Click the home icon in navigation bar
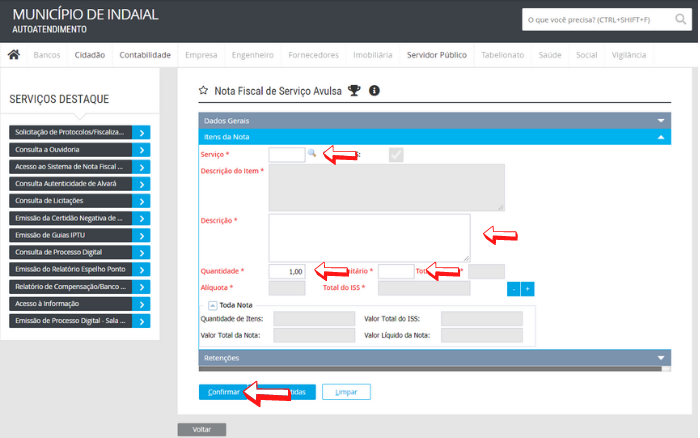Screen dimensions: 700x438 [14, 55]
